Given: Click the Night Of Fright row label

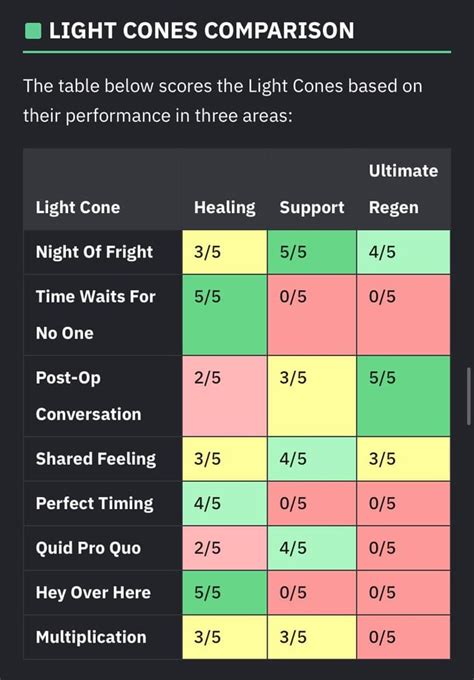Looking at the screenshot, I should 94,252.
